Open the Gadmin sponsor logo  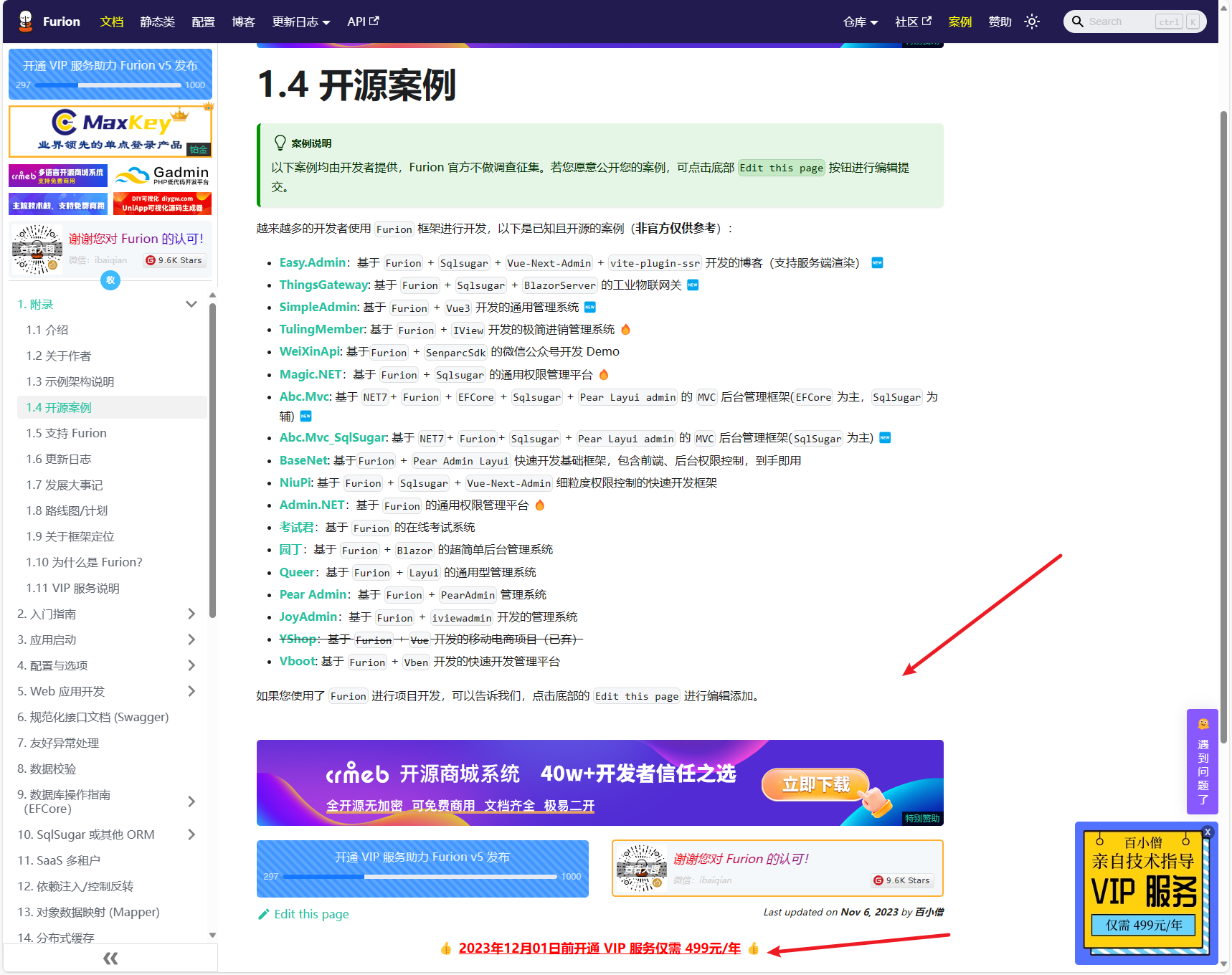pyautogui.click(x=162, y=176)
